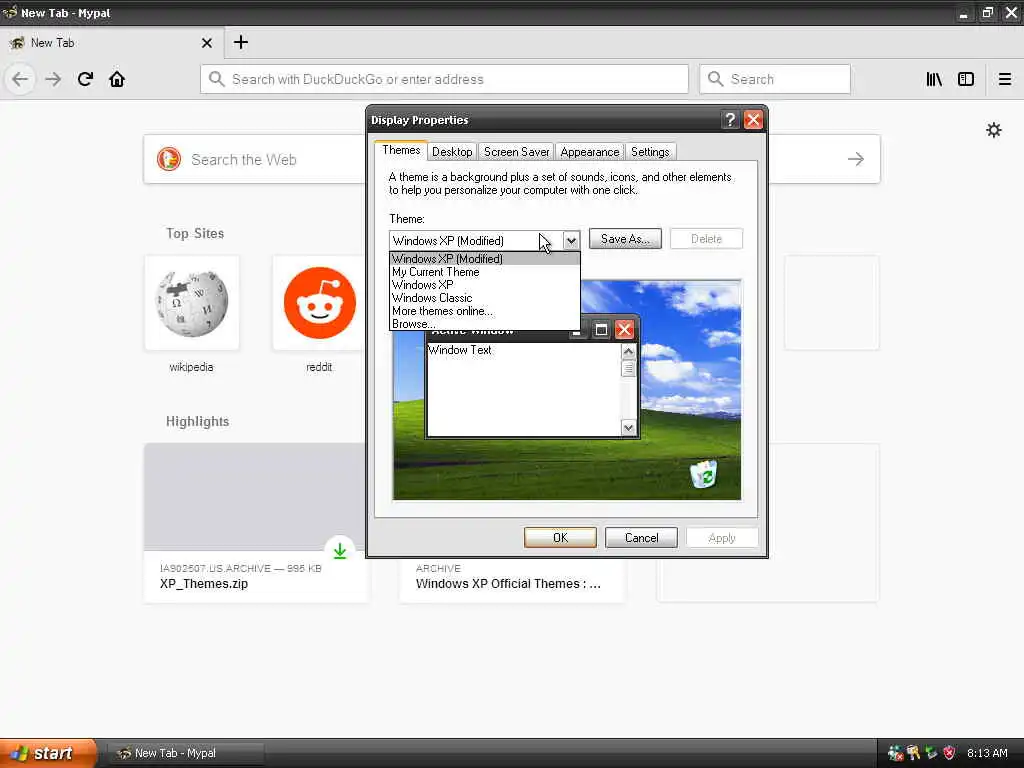The height and width of the screenshot is (768, 1024).
Task: Click the Delete button in Display Properties
Action: pyautogui.click(x=706, y=239)
